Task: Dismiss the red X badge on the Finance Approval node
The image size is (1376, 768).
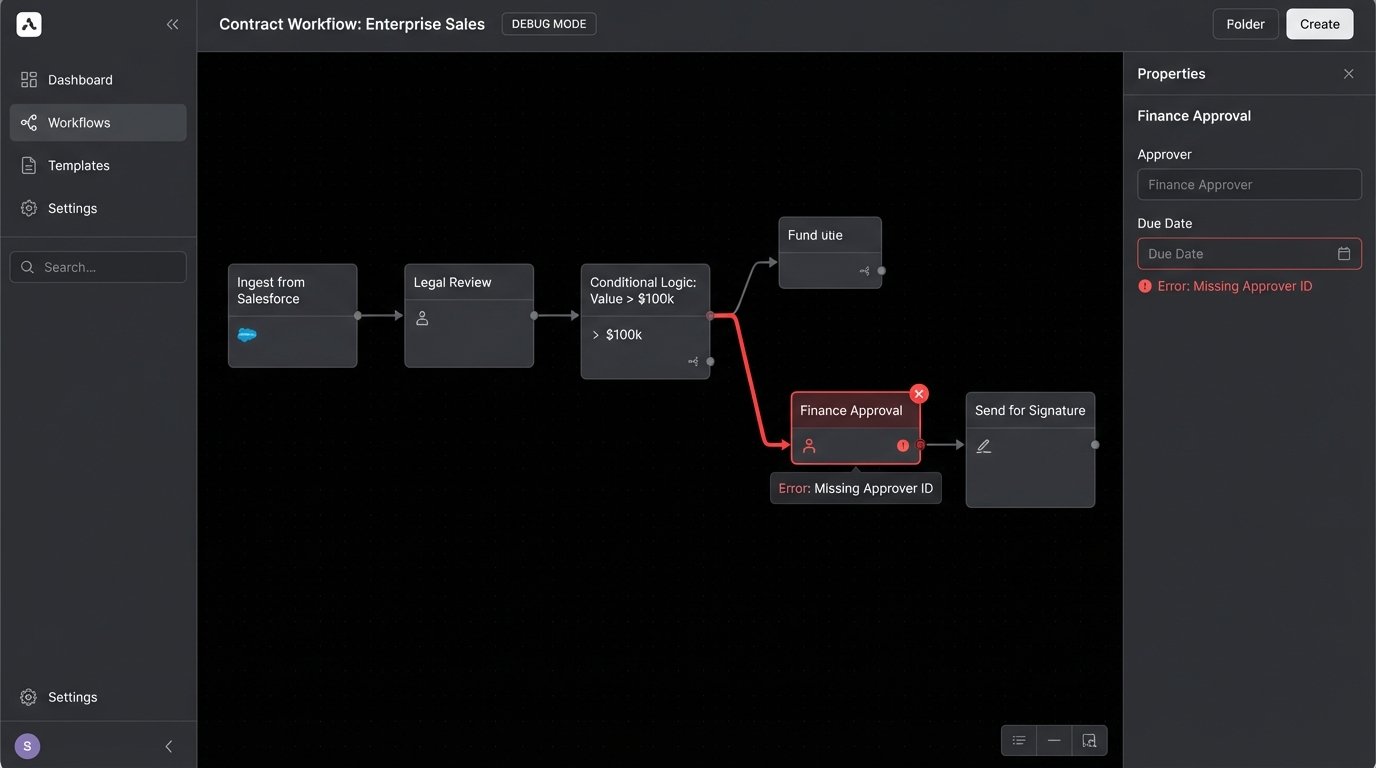Action: [918, 393]
